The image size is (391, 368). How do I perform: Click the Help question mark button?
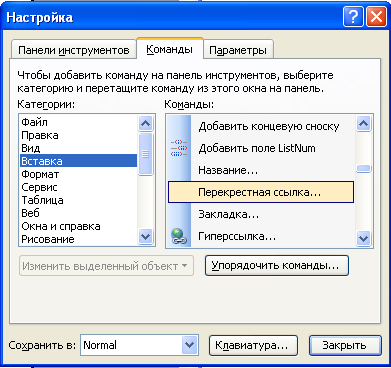353,17
